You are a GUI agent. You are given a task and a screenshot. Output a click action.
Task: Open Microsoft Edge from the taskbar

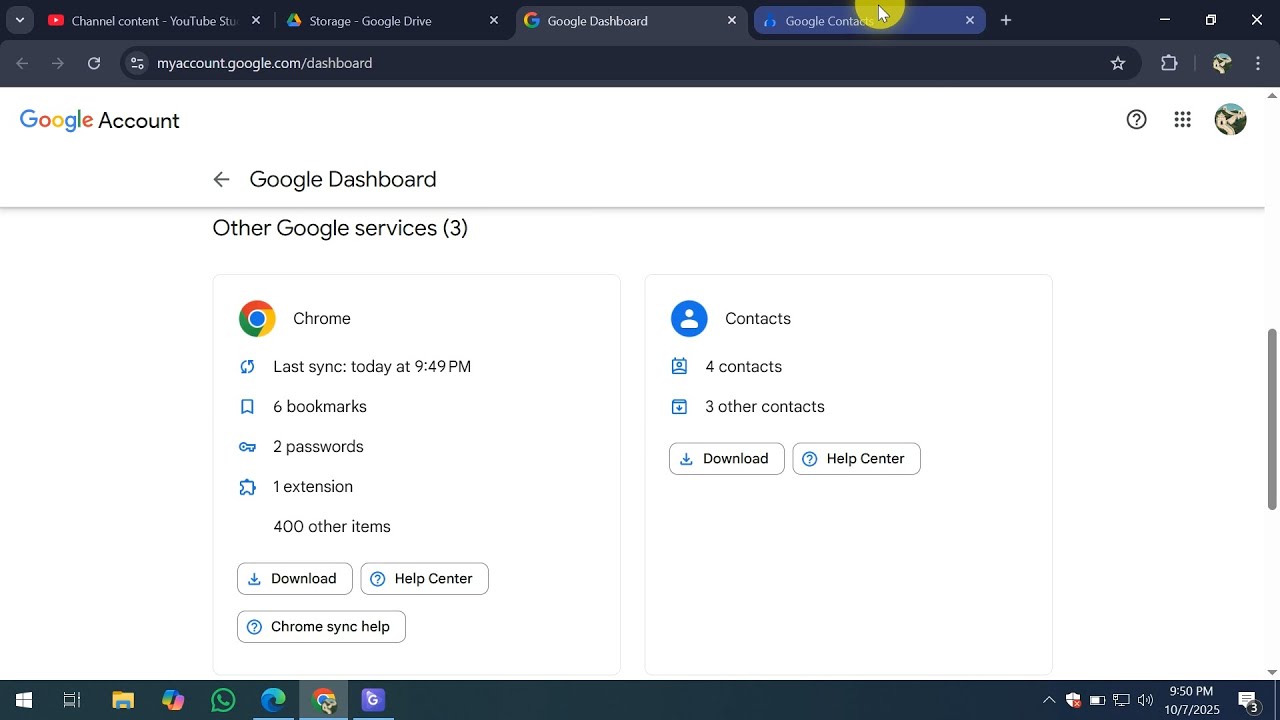tap(273, 700)
